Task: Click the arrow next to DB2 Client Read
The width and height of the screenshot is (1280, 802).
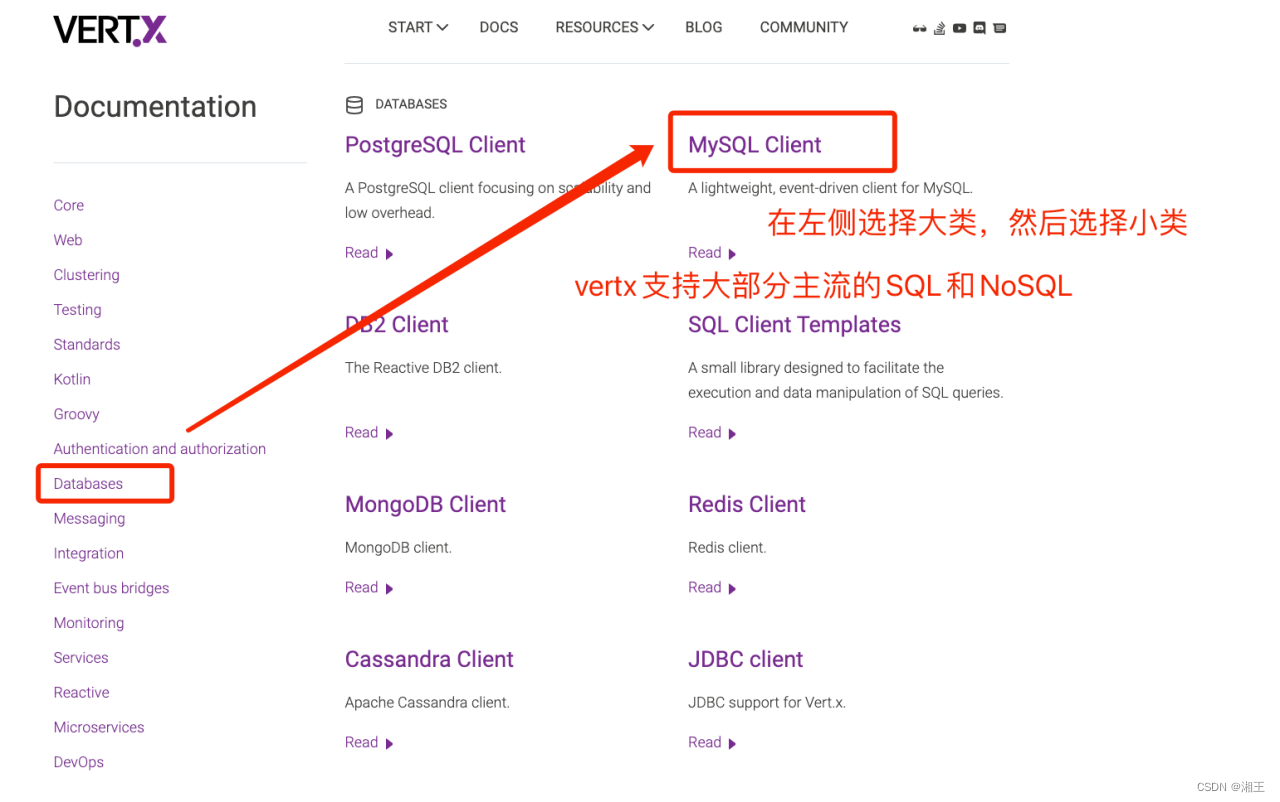Action: (x=389, y=434)
